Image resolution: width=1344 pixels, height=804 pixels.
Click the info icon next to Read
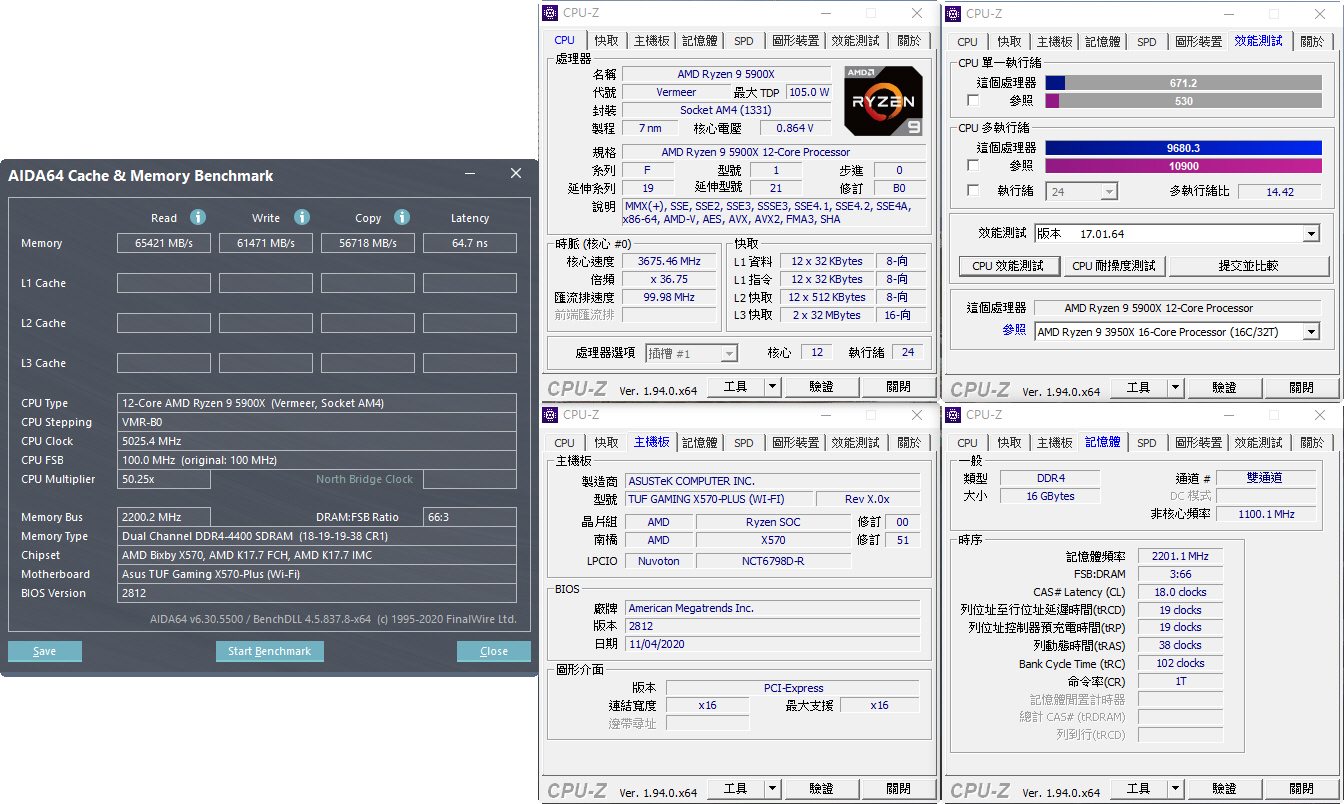[x=198, y=217]
